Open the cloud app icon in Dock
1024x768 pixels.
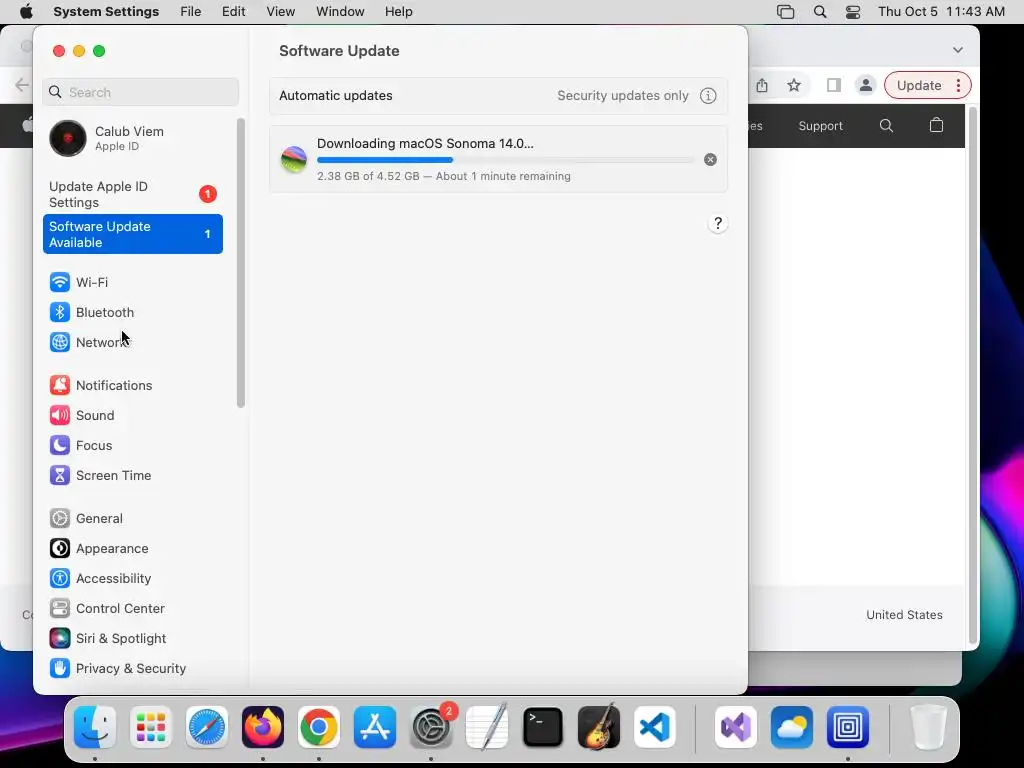click(x=792, y=727)
